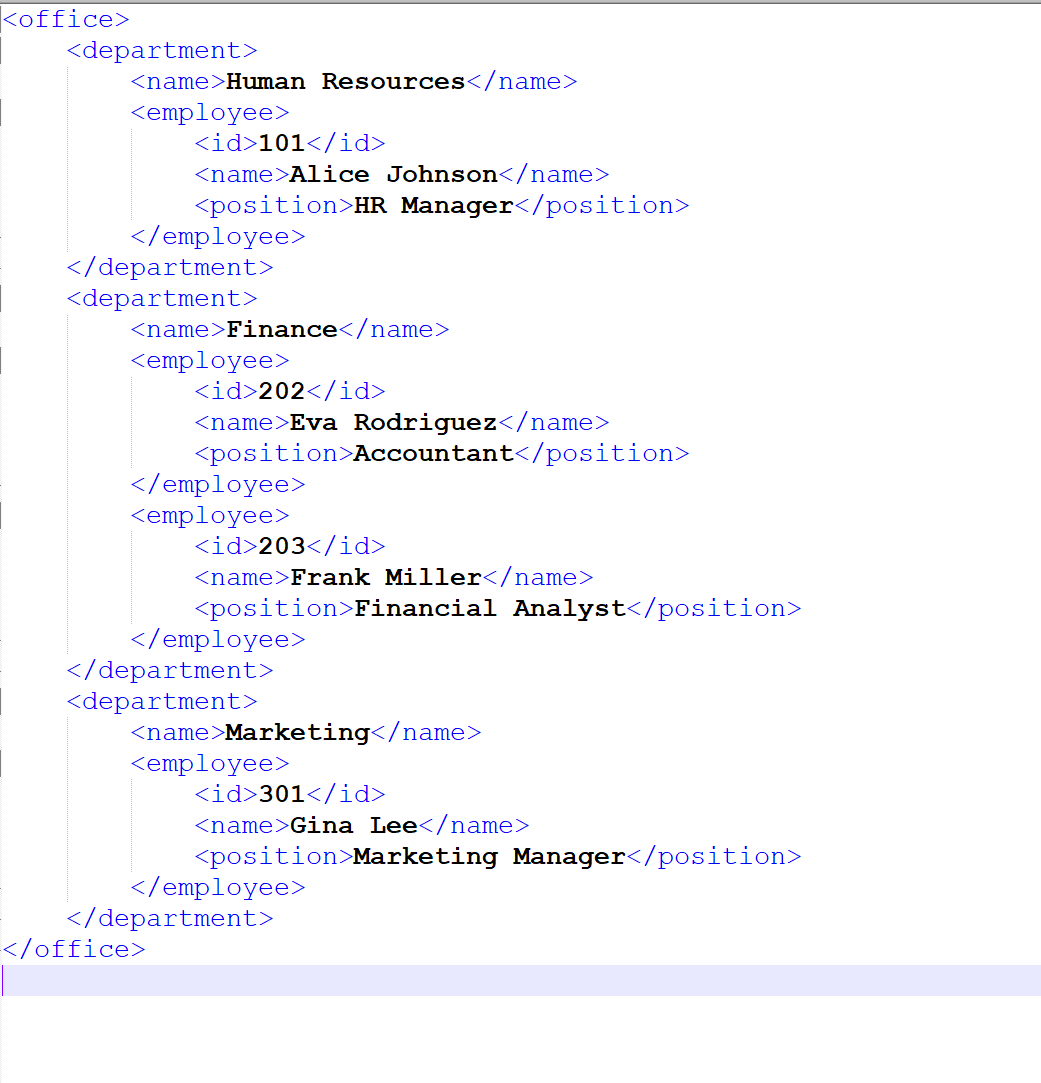Select the position text HR Manager
Viewport: 1041px width, 1083px height.
pyautogui.click(x=430, y=205)
